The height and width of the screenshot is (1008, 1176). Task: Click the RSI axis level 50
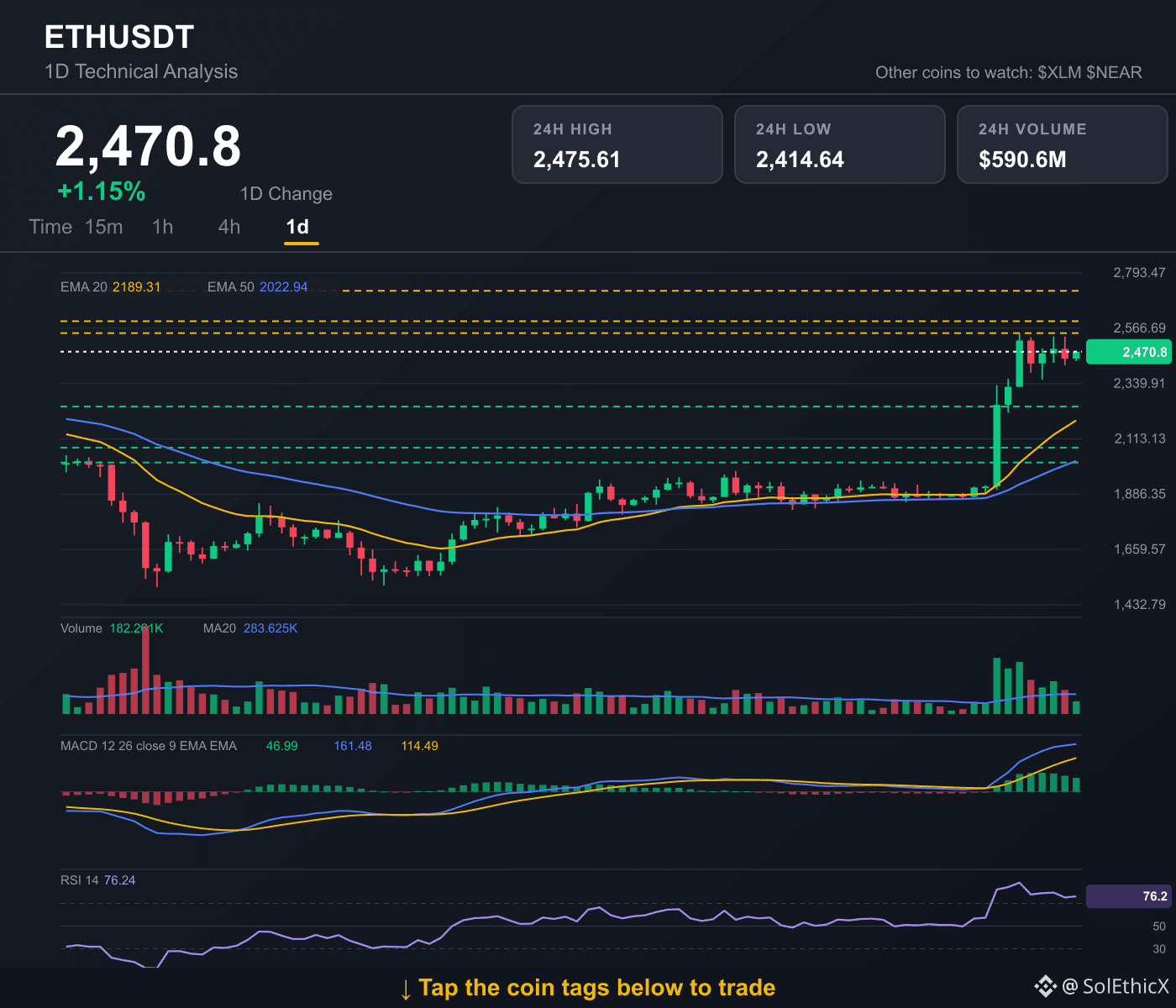coord(1159,927)
